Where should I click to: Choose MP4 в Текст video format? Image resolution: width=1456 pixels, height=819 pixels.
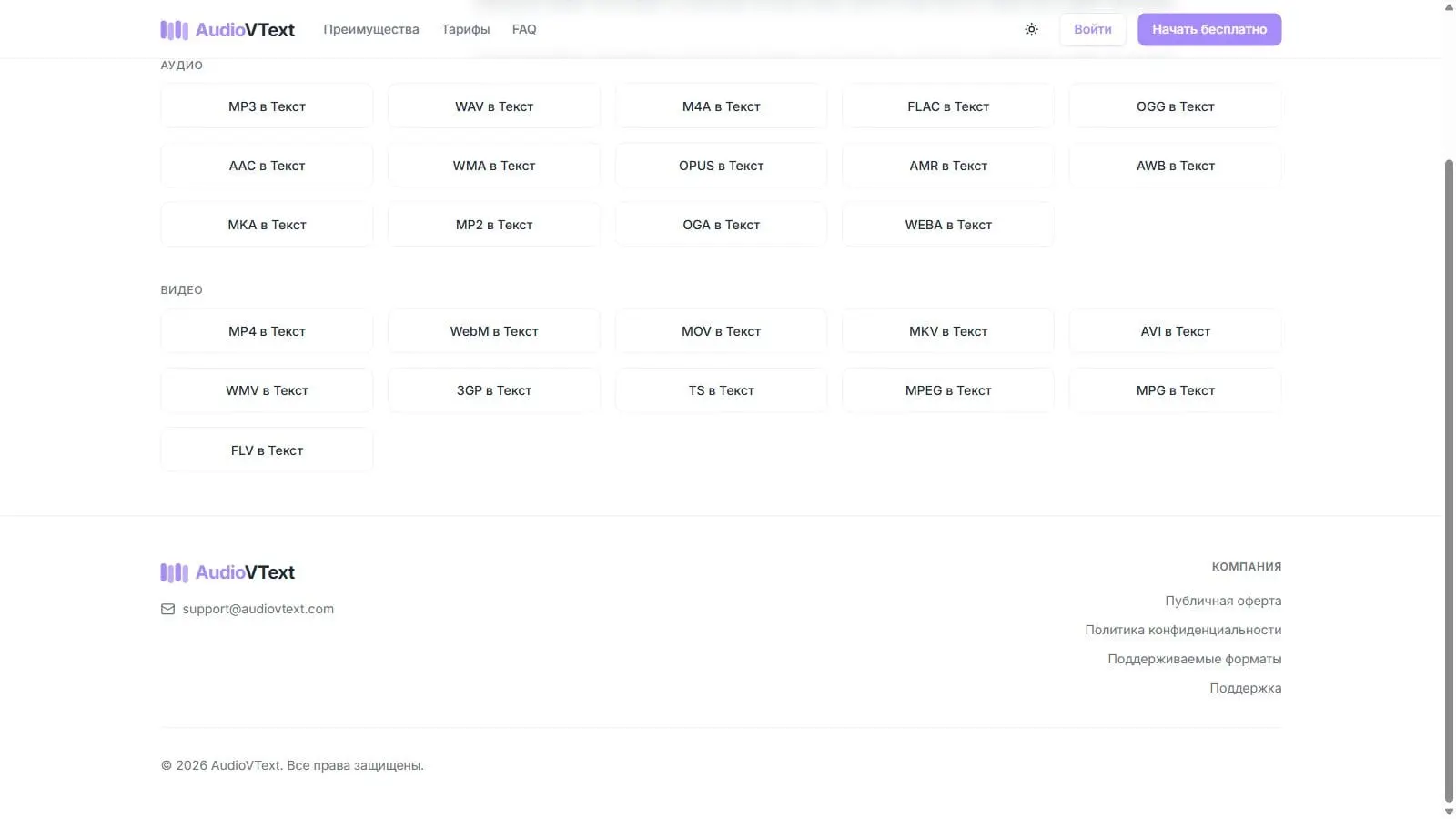(x=267, y=331)
